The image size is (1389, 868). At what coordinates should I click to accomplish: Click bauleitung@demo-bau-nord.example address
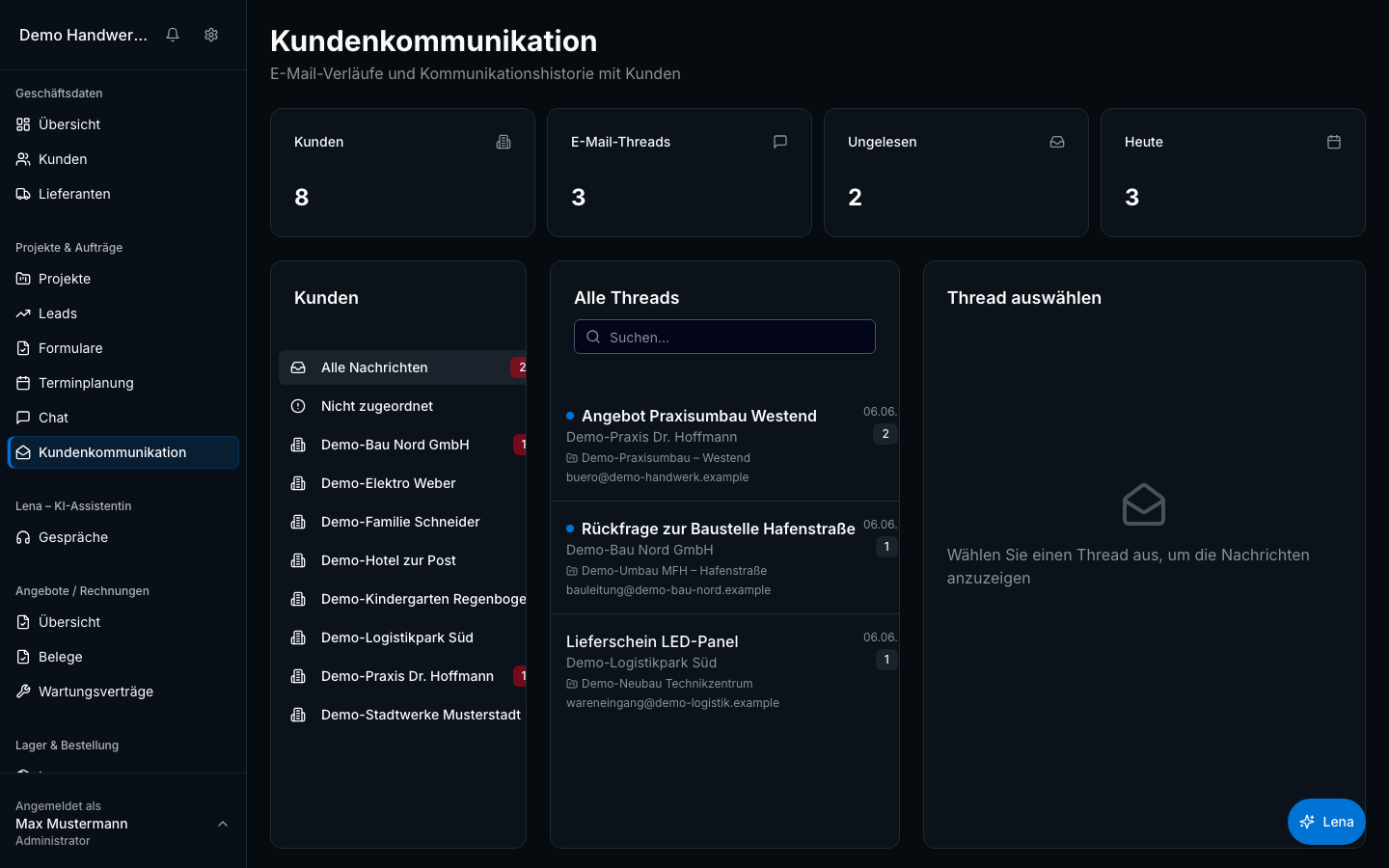(x=668, y=590)
